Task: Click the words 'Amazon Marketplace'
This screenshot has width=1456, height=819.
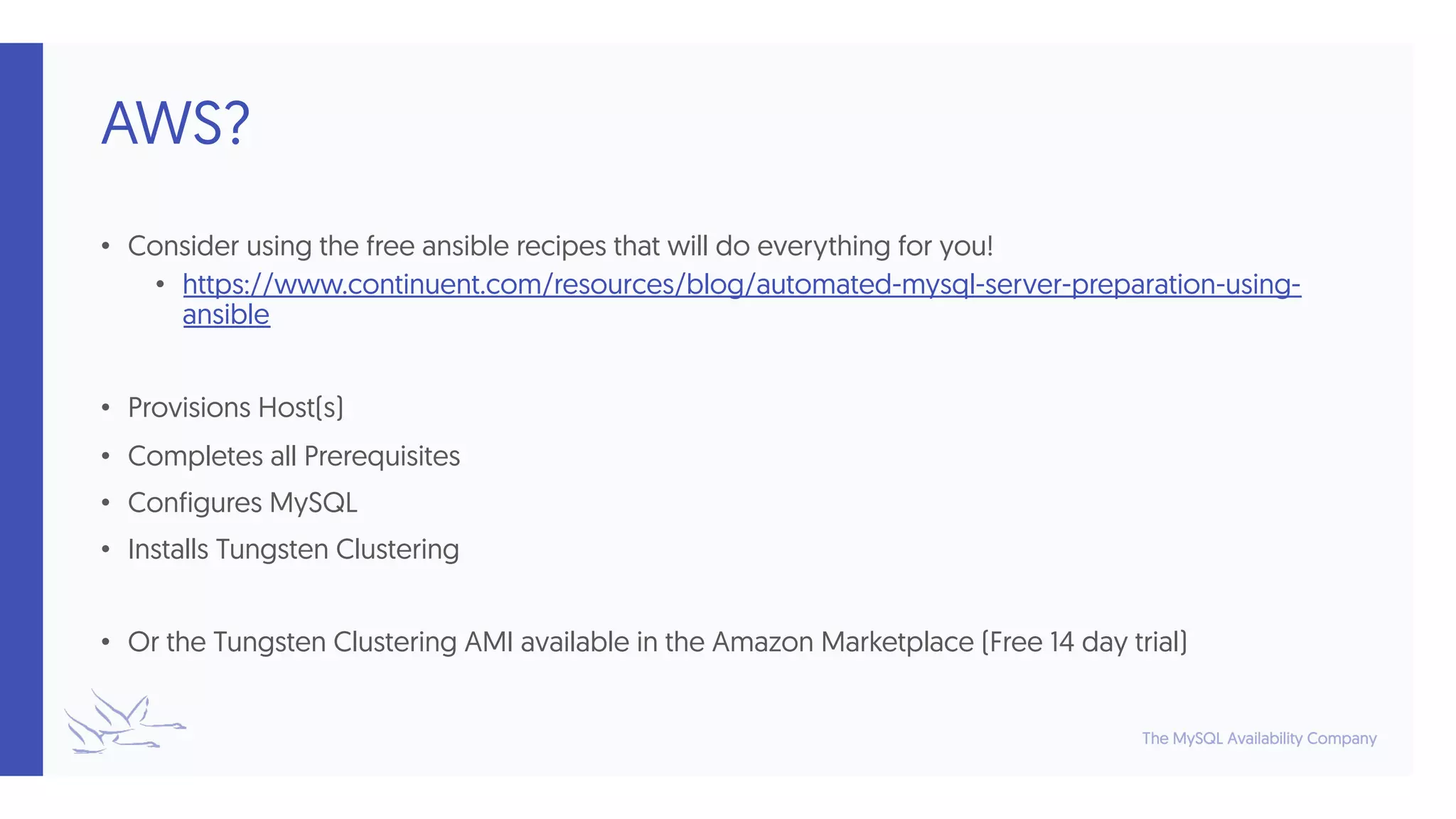Action: coord(842,642)
